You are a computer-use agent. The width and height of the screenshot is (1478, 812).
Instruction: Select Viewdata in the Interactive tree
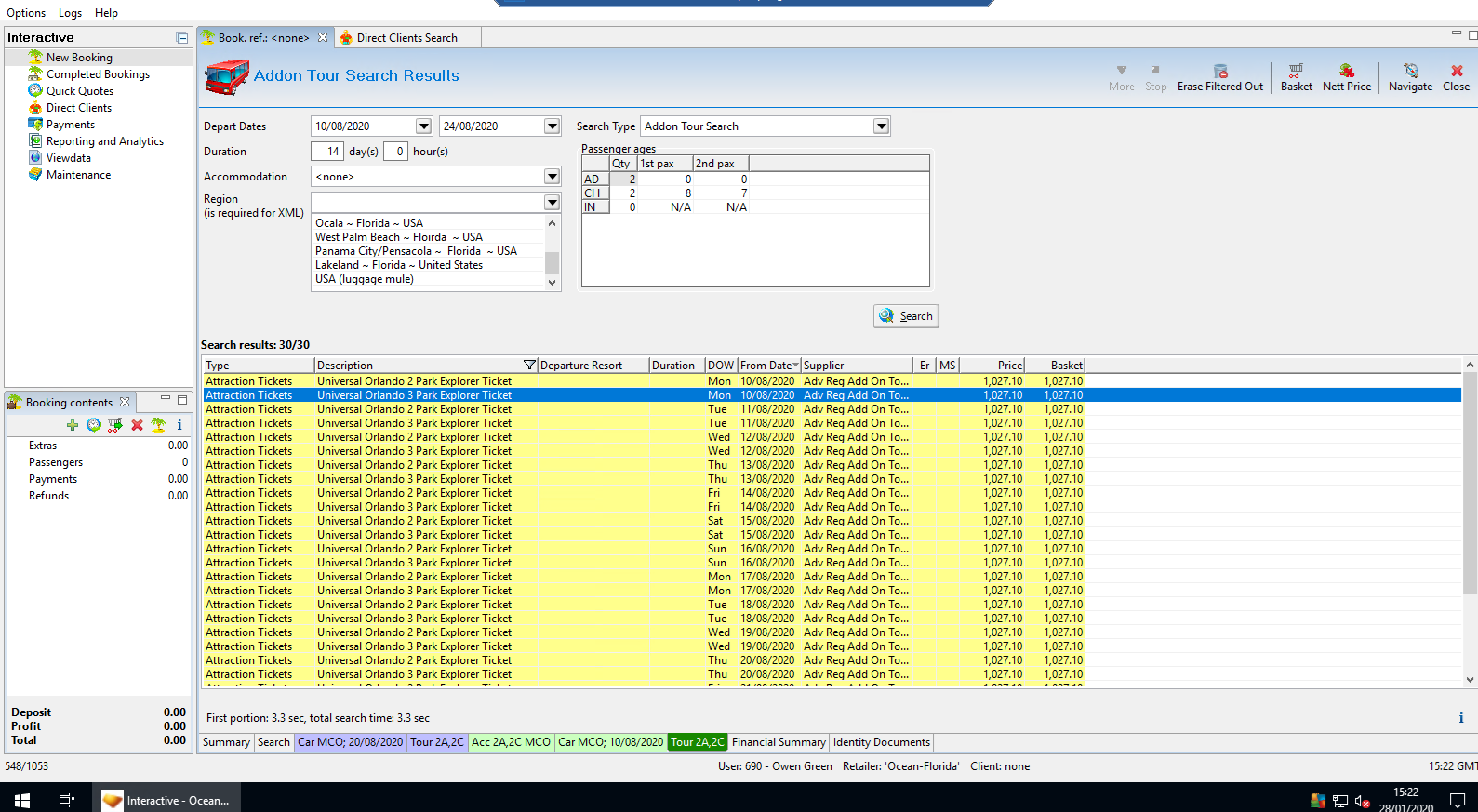coord(69,158)
